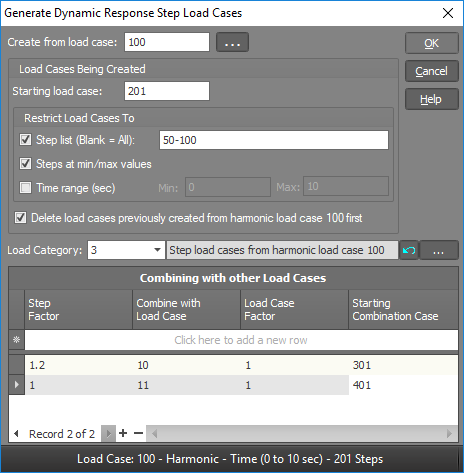464x473 pixels.
Task: Click Combine with Load Case column header
Action: 186,309
